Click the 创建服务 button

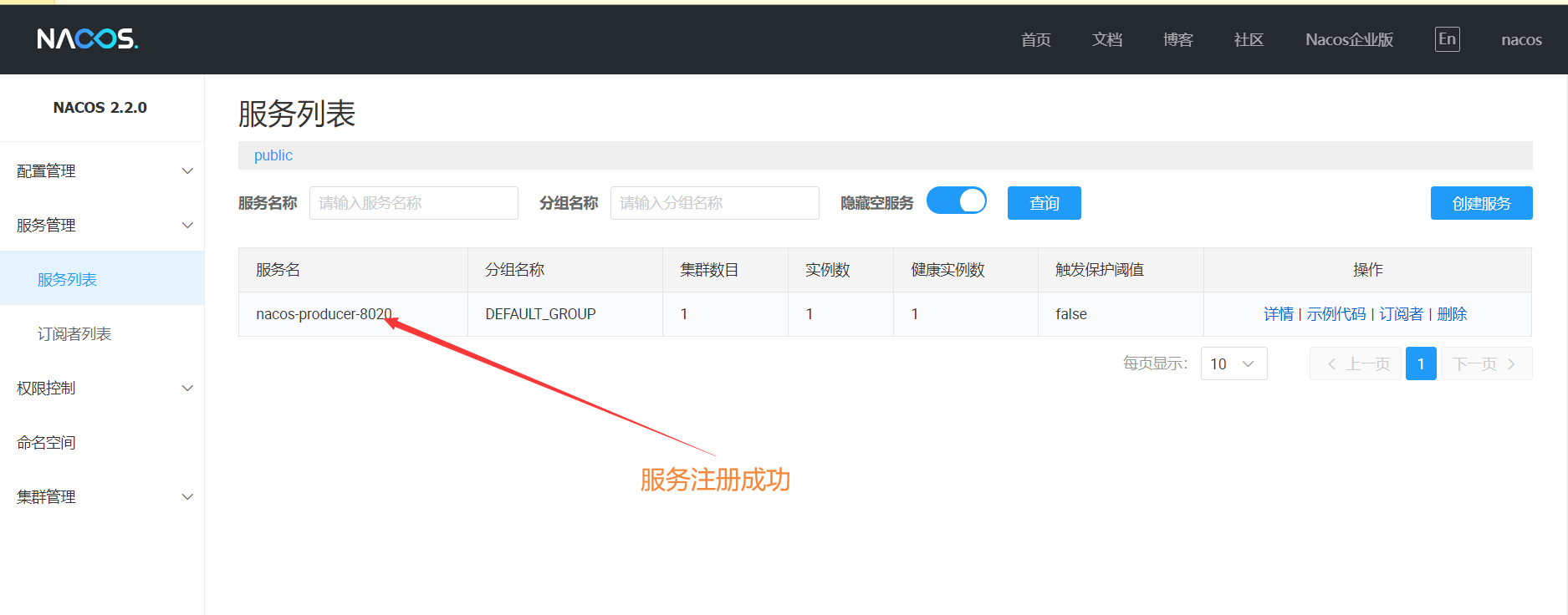tap(1482, 203)
